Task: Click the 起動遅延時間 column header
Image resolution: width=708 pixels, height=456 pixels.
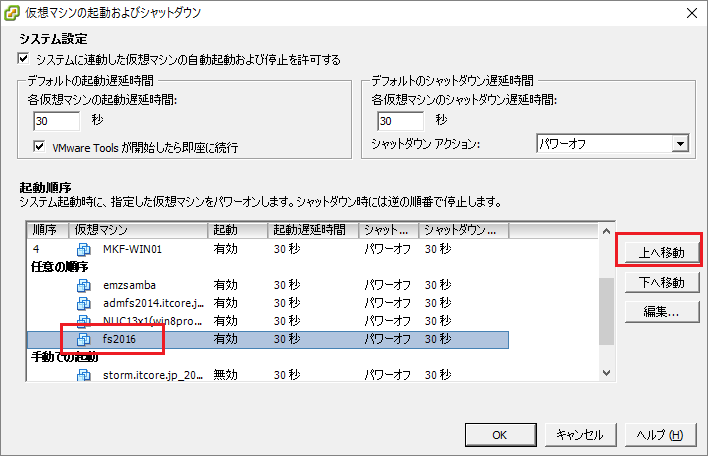Action: [313, 230]
